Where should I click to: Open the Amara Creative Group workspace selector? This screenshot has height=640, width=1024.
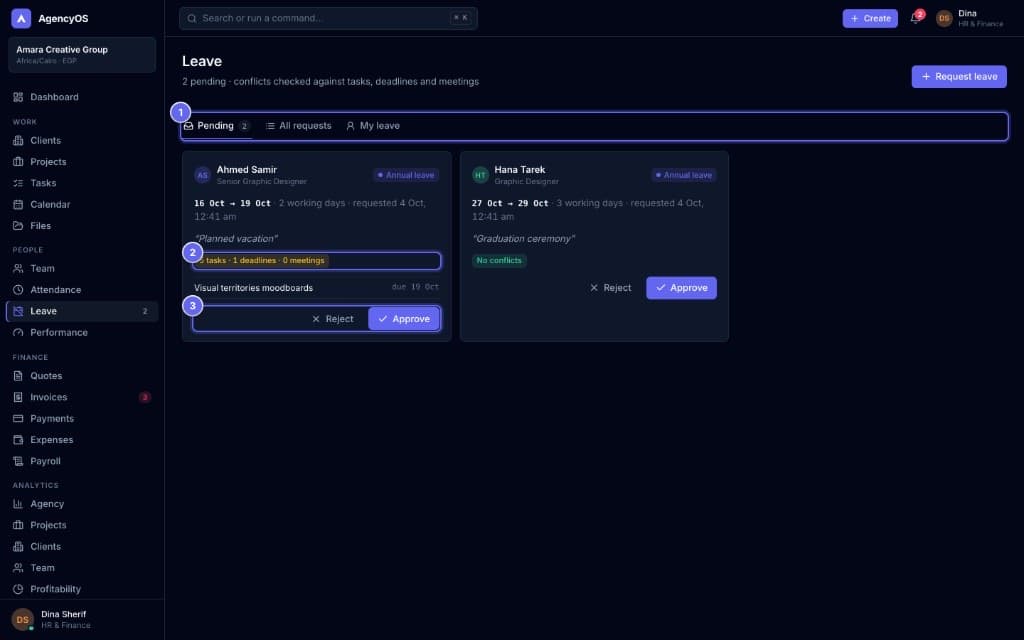(82, 54)
